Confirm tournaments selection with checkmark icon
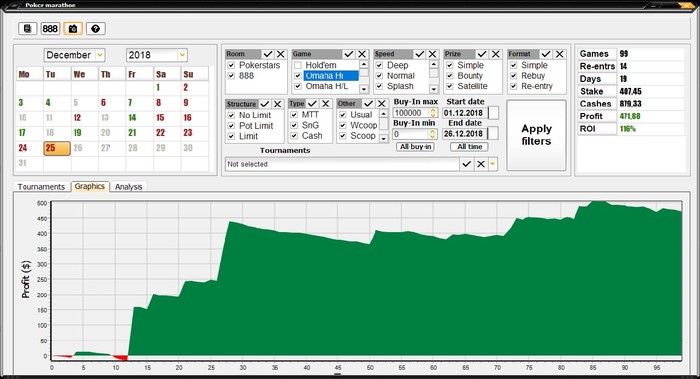700x379 pixels. point(467,164)
